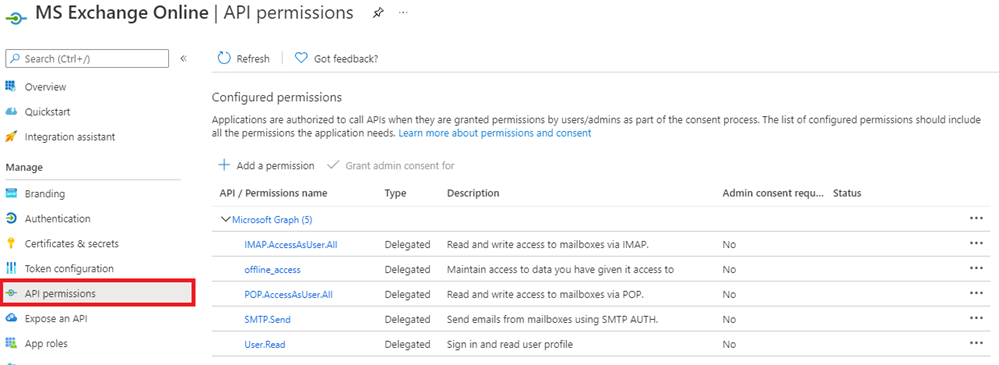Click the Description column header
This screenshot has width=999, height=365.
(x=473, y=193)
